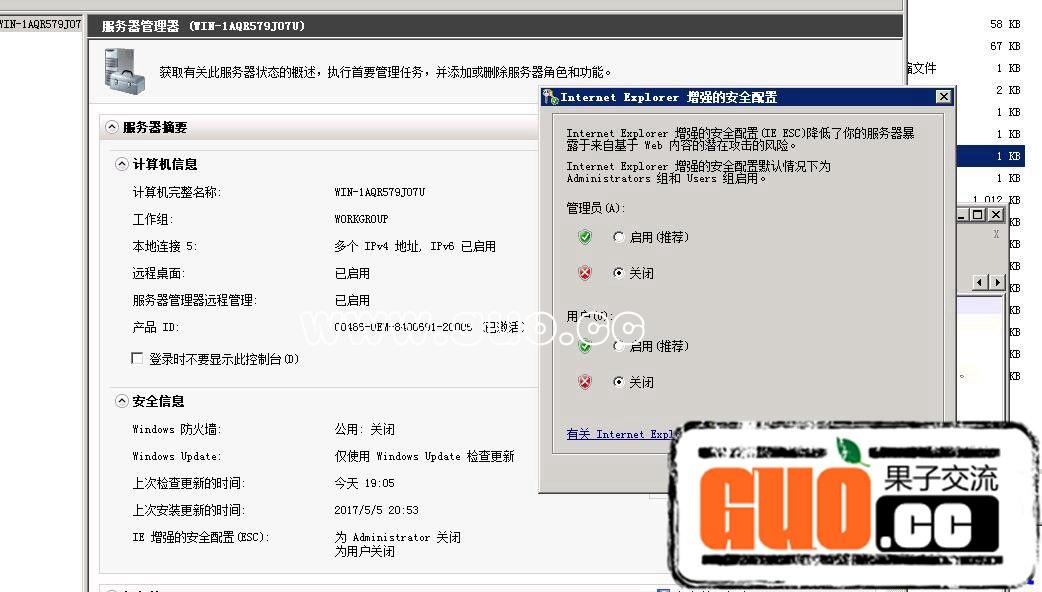The height and width of the screenshot is (592, 1042).
Task: Check 登录时不要显示此控制台 checkbox
Action: (x=138, y=358)
